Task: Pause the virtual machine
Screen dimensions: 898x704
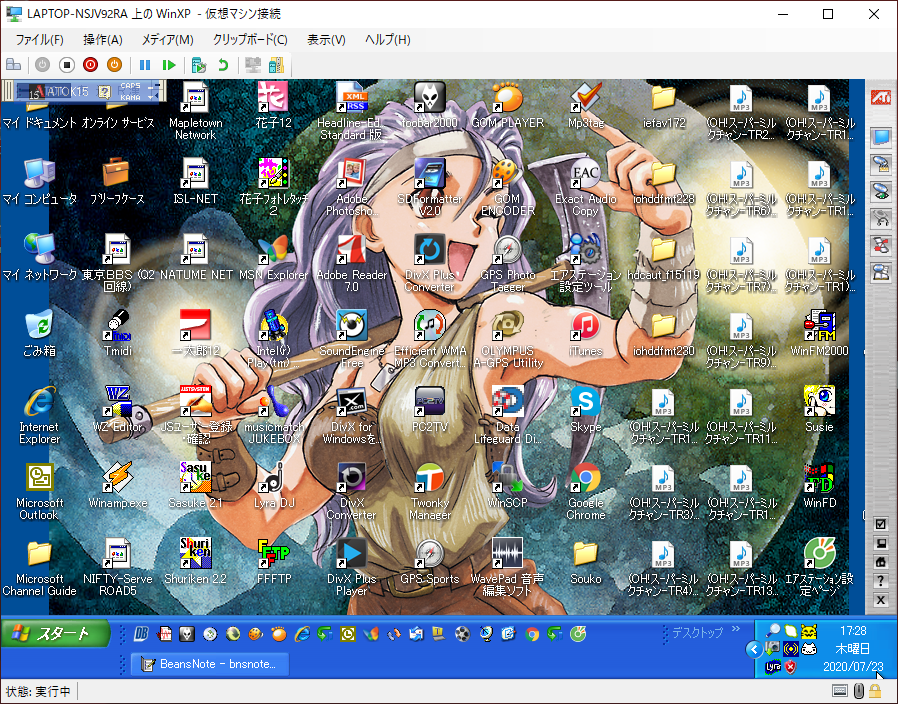Action: 145,65
